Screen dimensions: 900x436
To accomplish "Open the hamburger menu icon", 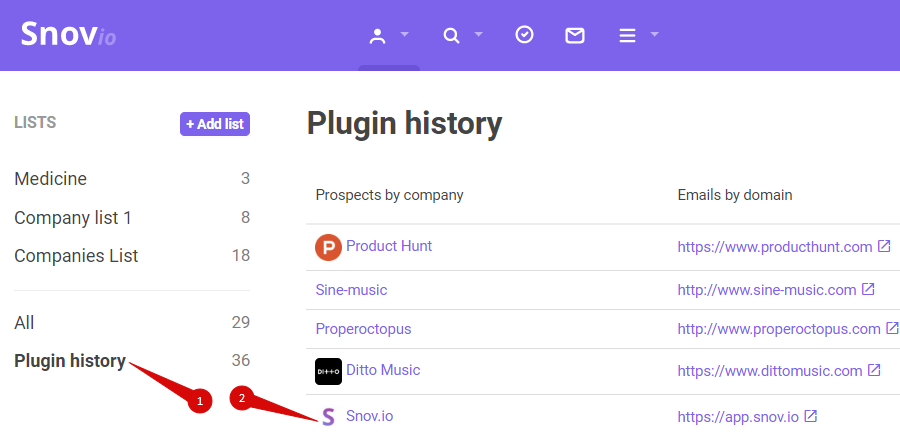I will 627,36.
